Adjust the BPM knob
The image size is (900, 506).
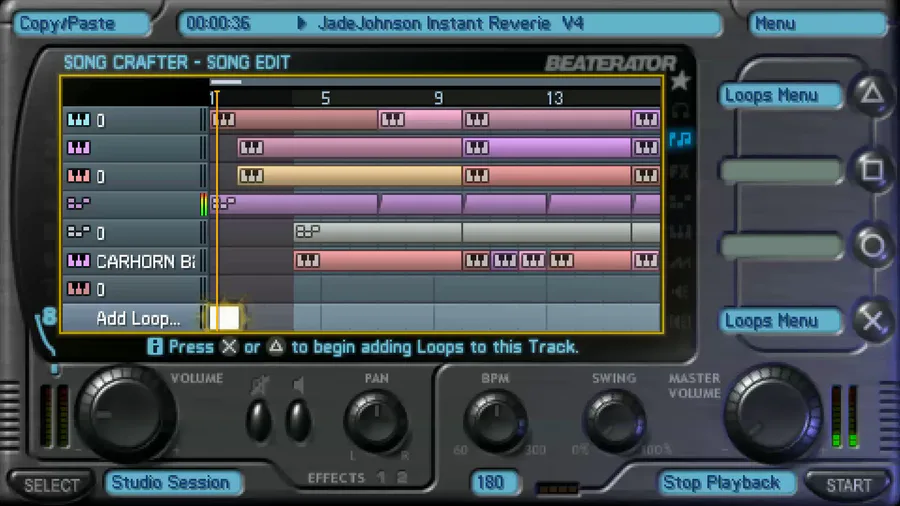pyautogui.click(x=495, y=422)
